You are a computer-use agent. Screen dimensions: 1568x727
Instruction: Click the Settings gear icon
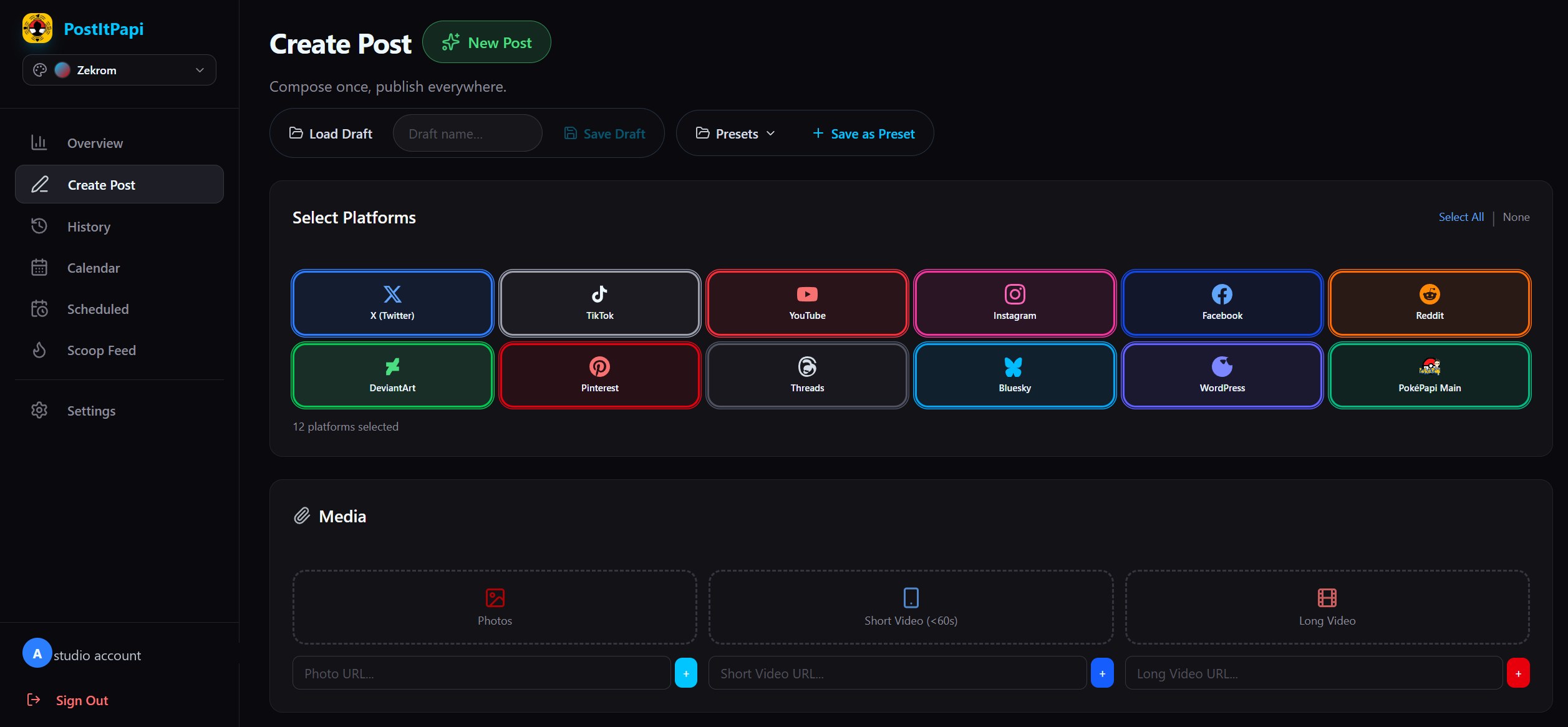(x=39, y=411)
